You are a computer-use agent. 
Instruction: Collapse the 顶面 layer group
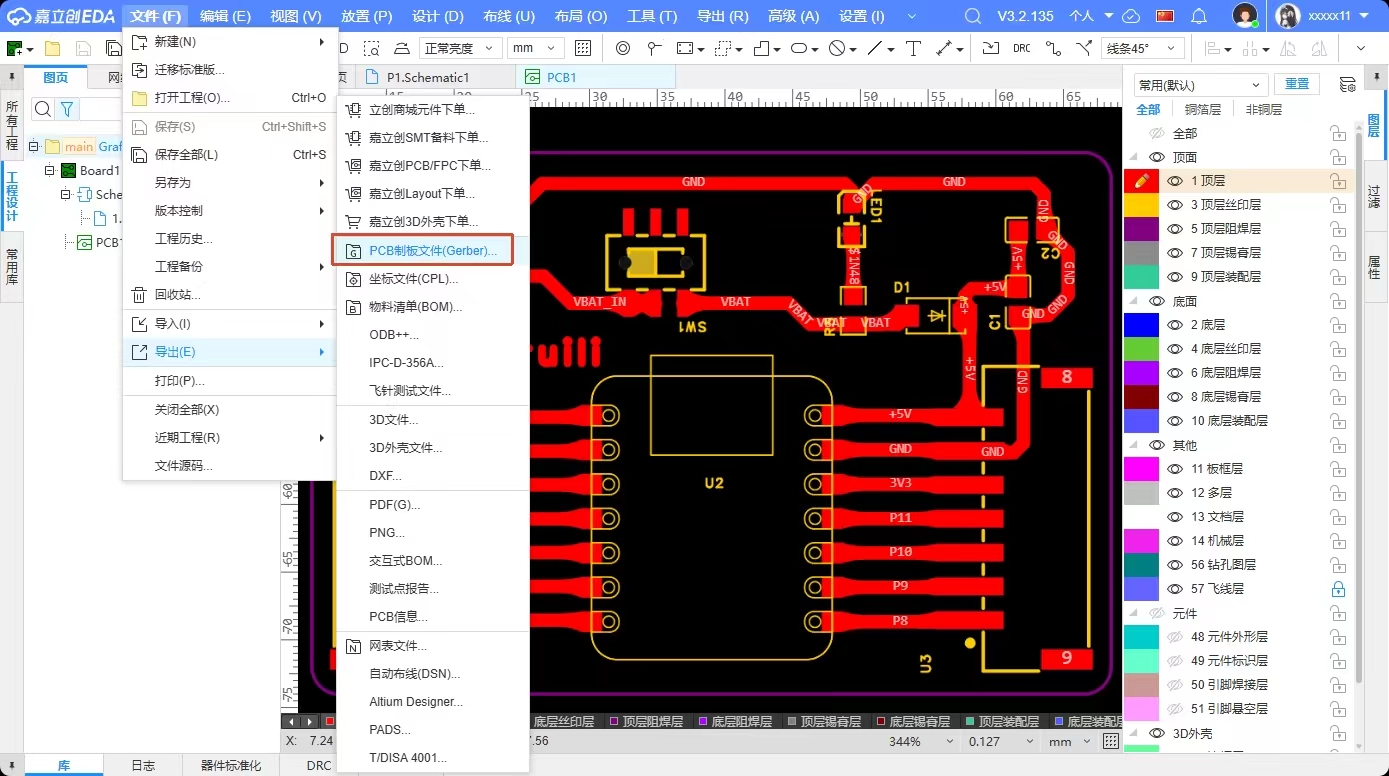click(x=1134, y=157)
